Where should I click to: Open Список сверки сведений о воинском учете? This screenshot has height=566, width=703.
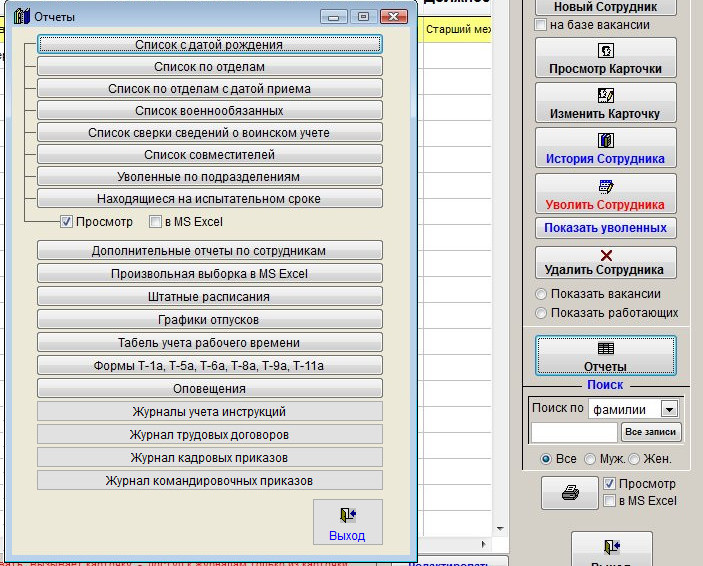click(x=209, y=132)
